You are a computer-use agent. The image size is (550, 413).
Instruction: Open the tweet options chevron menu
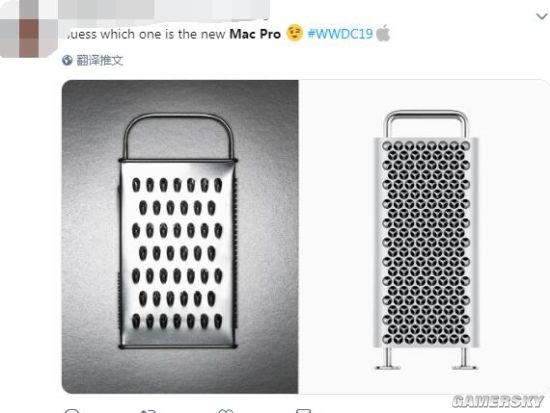pos(542,16)
